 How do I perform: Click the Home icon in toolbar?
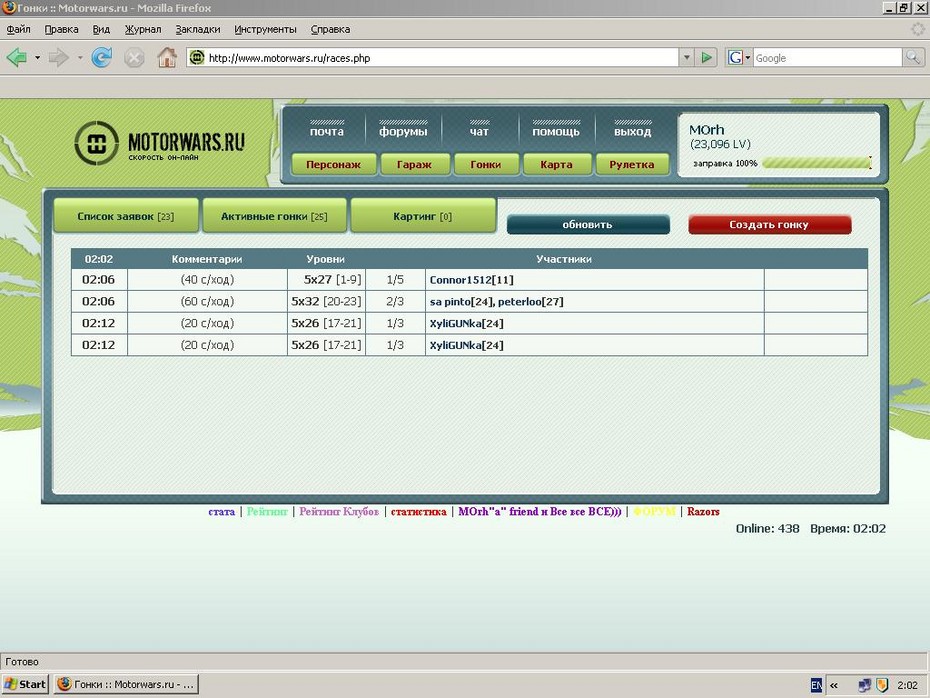coord(167,58)
